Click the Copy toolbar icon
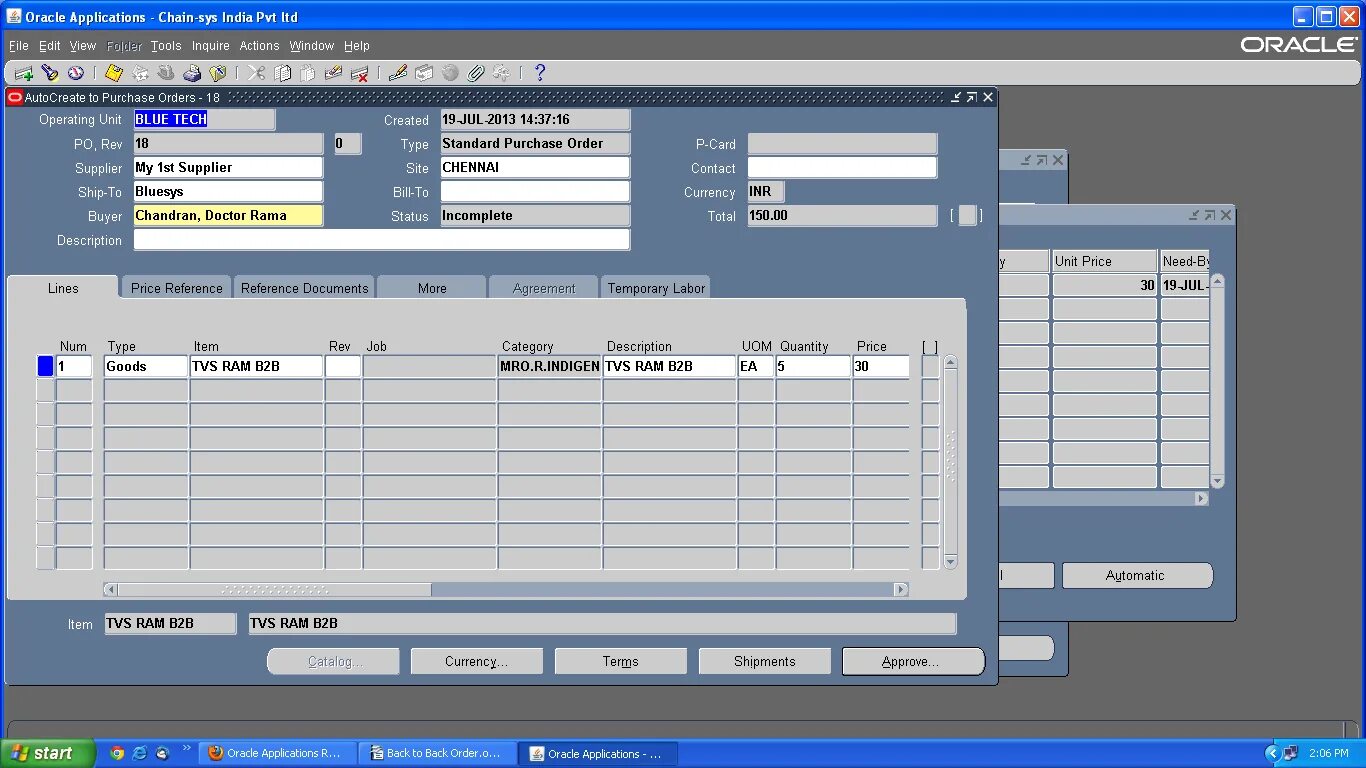The image size is (1366, 768). click(282, 73)
